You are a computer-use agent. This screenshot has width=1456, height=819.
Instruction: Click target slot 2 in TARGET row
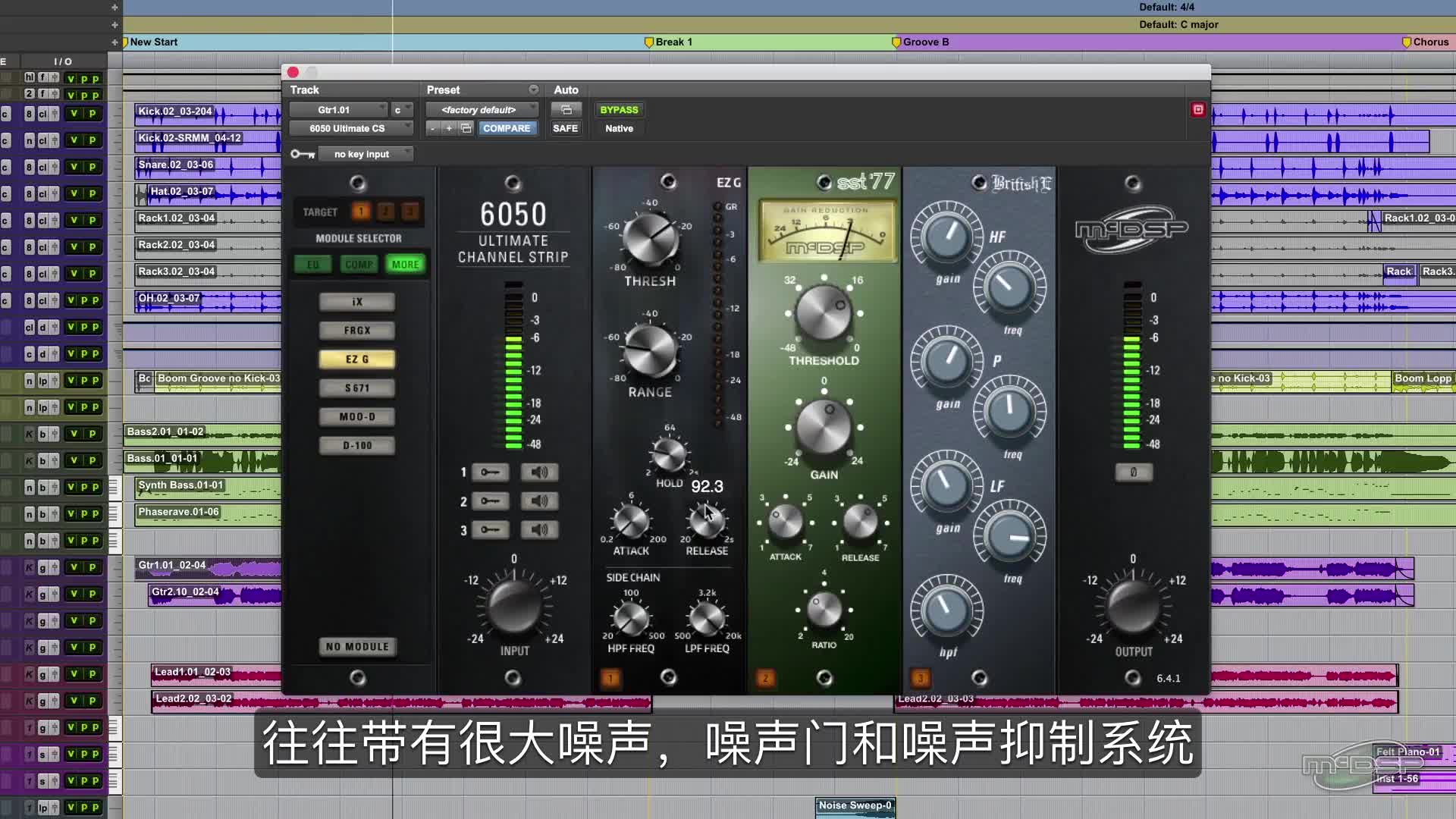(x=385, y=212)
